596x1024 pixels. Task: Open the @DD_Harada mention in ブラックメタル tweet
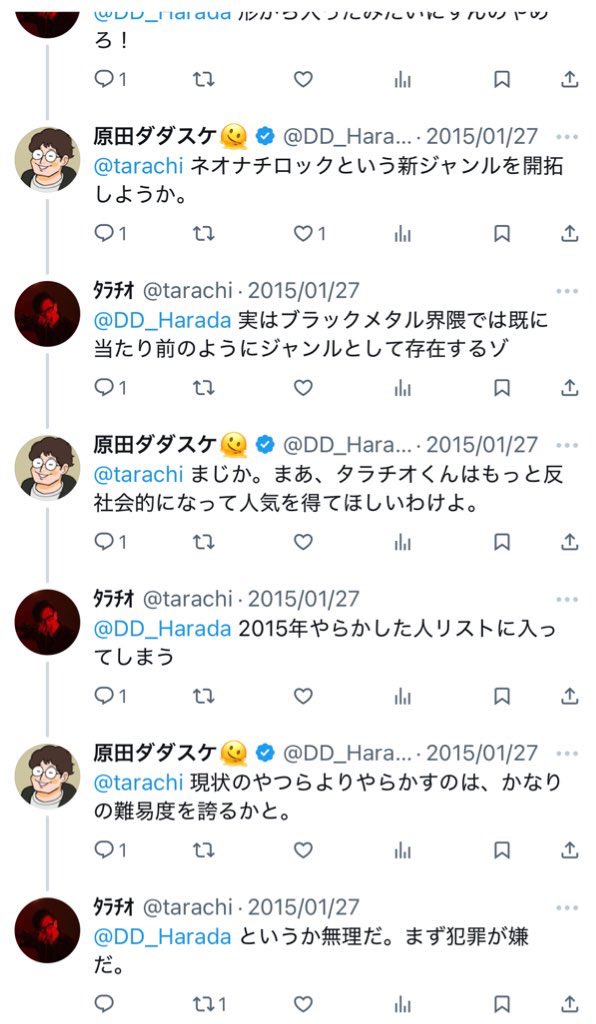(163, 320)
